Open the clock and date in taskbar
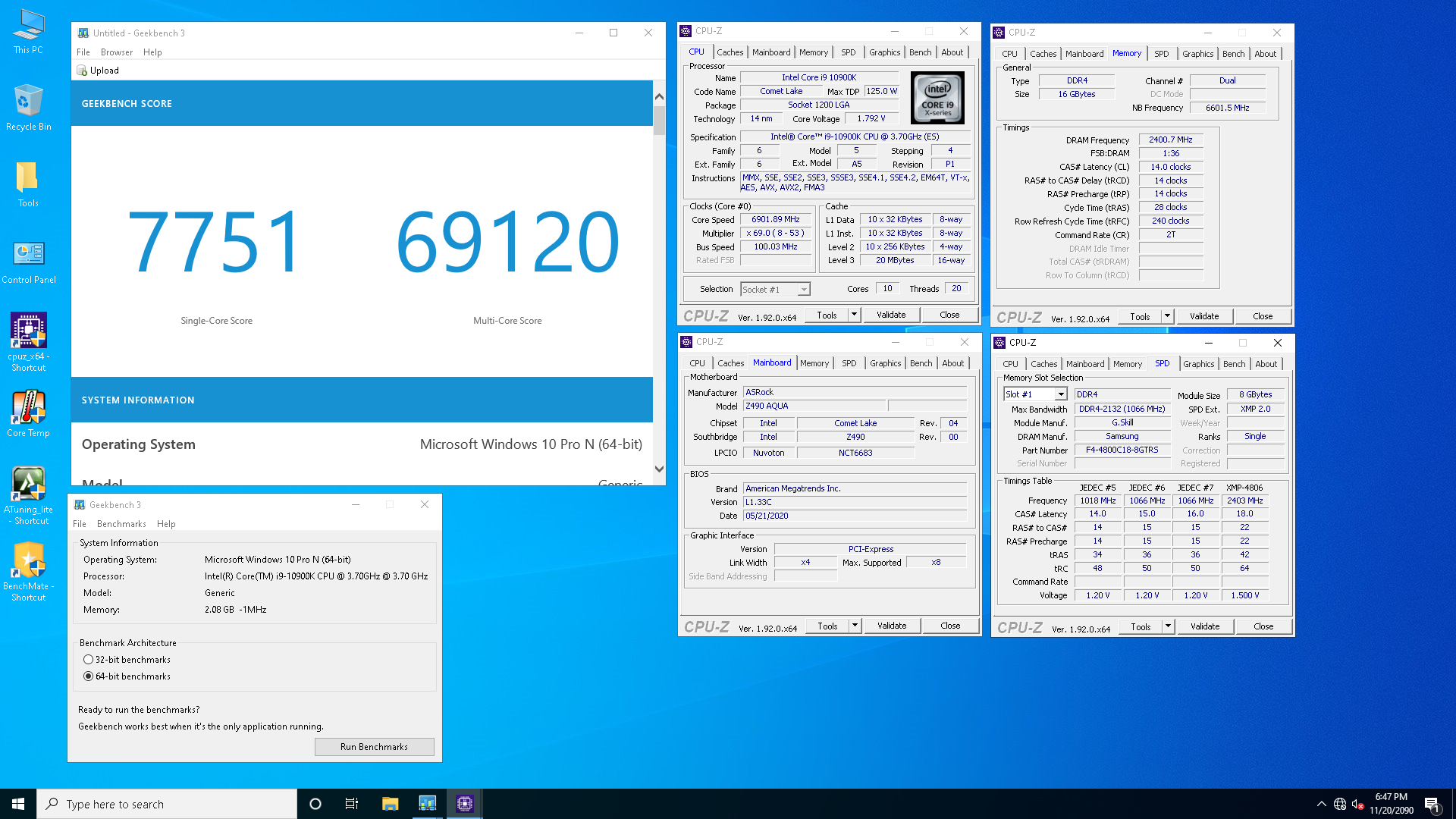Viewport: 1456px width, 819px height. pyautogui.click(x=1392, y=804)
